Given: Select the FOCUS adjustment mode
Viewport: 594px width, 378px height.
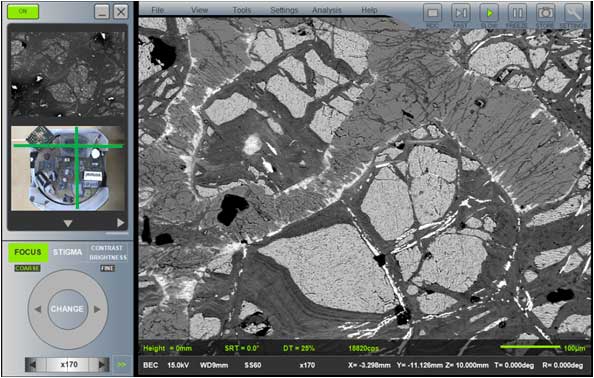Looking at the screenshot, I should [28, 252].
